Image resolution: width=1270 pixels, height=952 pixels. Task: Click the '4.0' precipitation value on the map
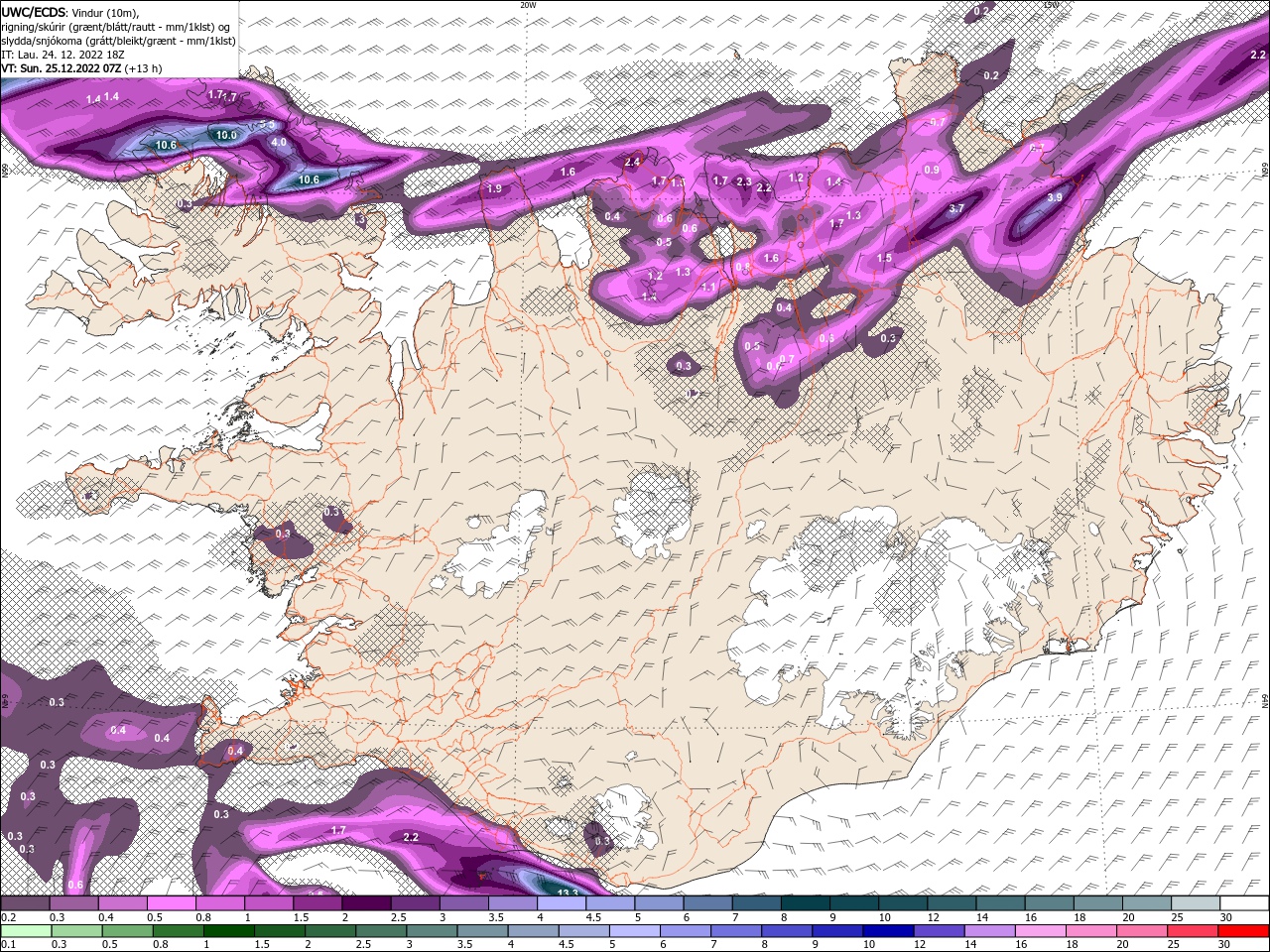279,142
